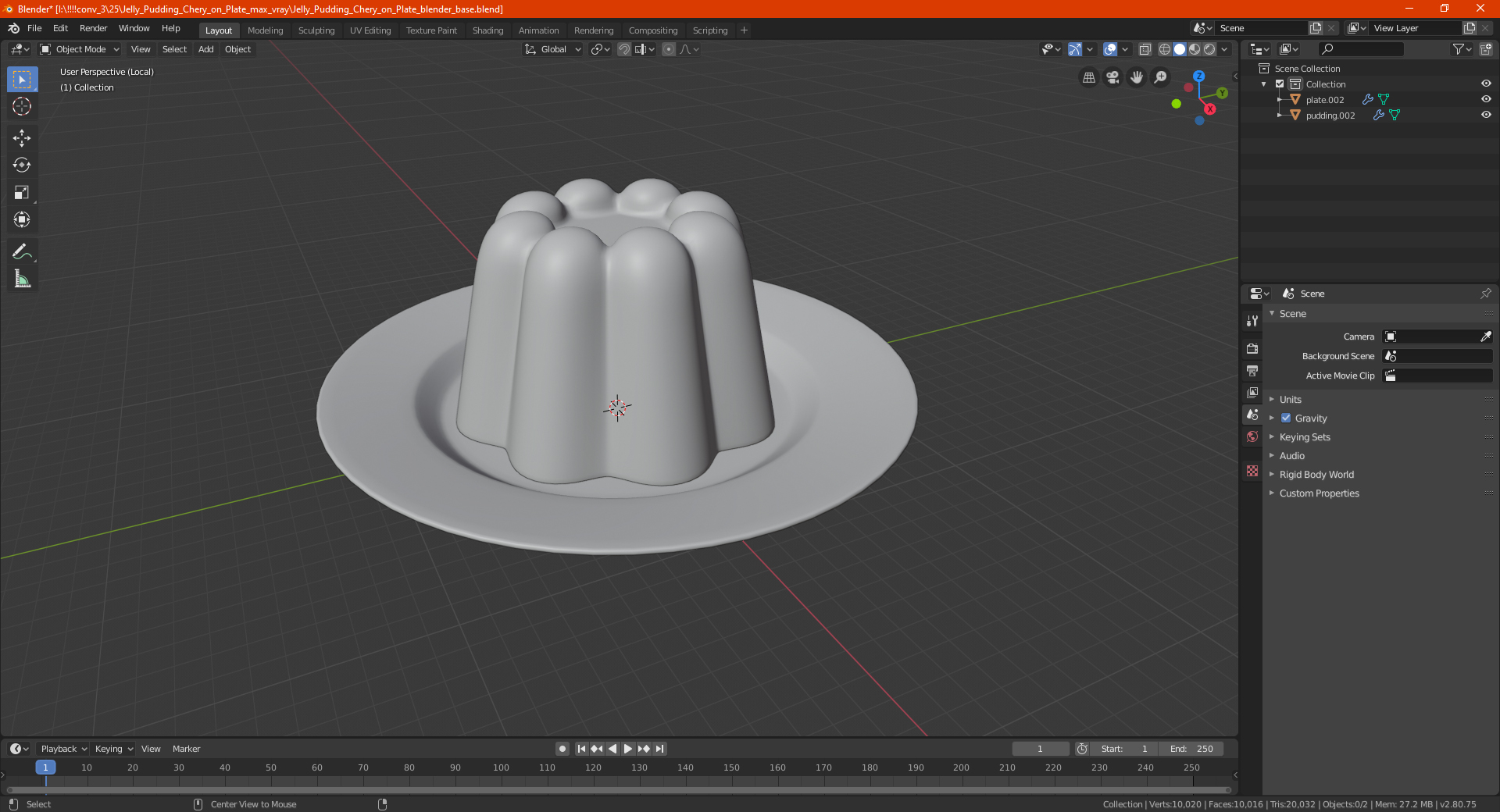1500x812 pixels.
Task: Switch to camera view icon
Action: click(1112, 77)
